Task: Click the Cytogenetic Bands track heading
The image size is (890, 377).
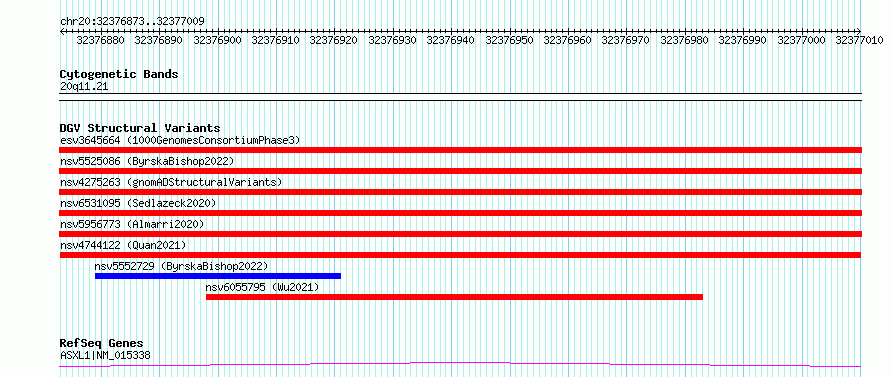Action: point(119,74)
